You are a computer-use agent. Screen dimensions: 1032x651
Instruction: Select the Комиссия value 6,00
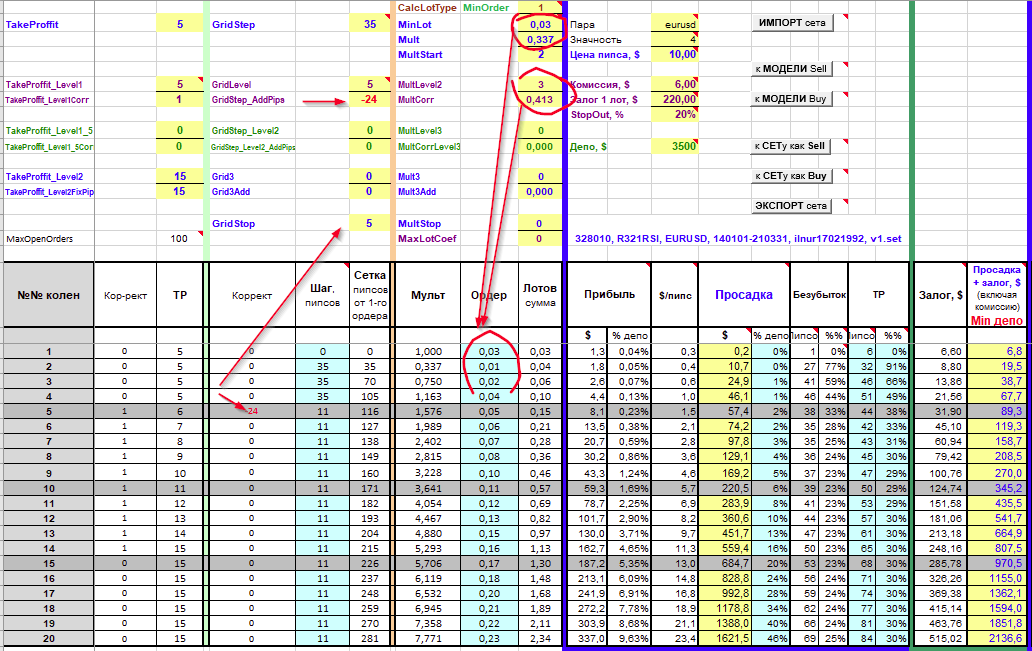(x=675, y=84)
